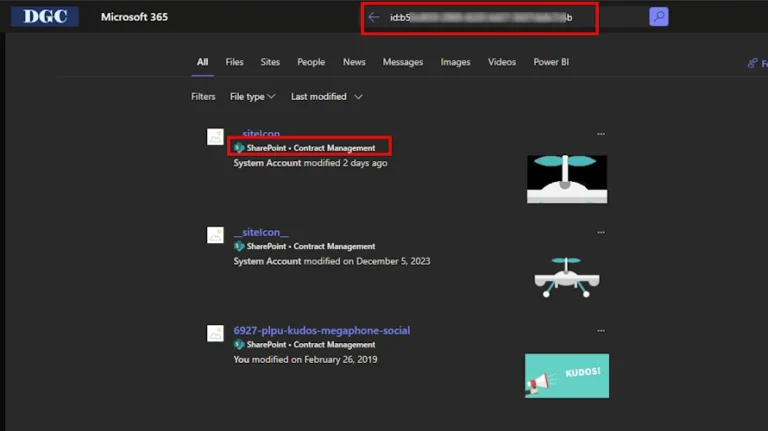Expand the Last modified filter dropdown
The width and height of the screenshot is (768, 431).
coord(326,97)
